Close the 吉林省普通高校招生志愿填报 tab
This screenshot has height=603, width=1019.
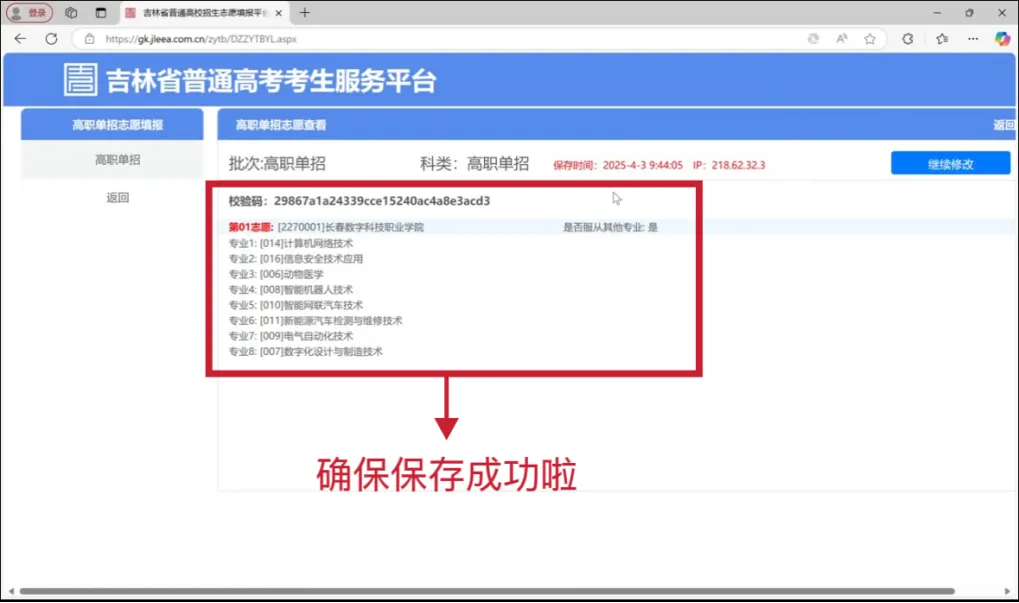point(279,13)
